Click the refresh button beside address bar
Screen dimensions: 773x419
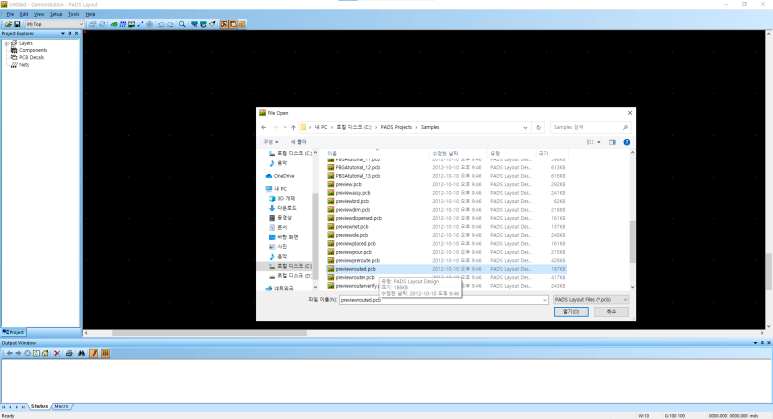tap(538, 128)
